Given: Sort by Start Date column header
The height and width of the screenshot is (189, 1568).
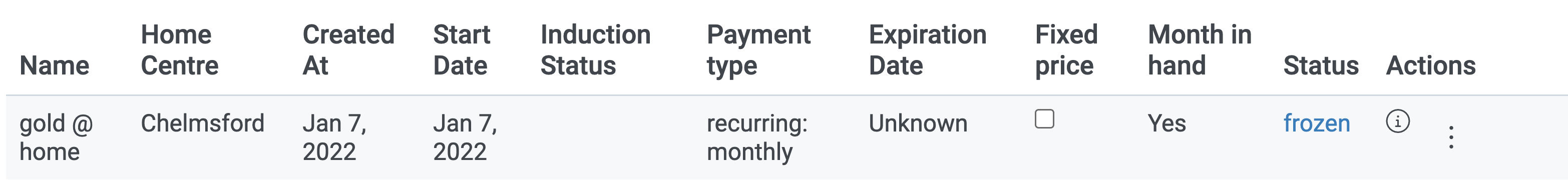Looking at the screenshot, I should click(x=462, y=50).
